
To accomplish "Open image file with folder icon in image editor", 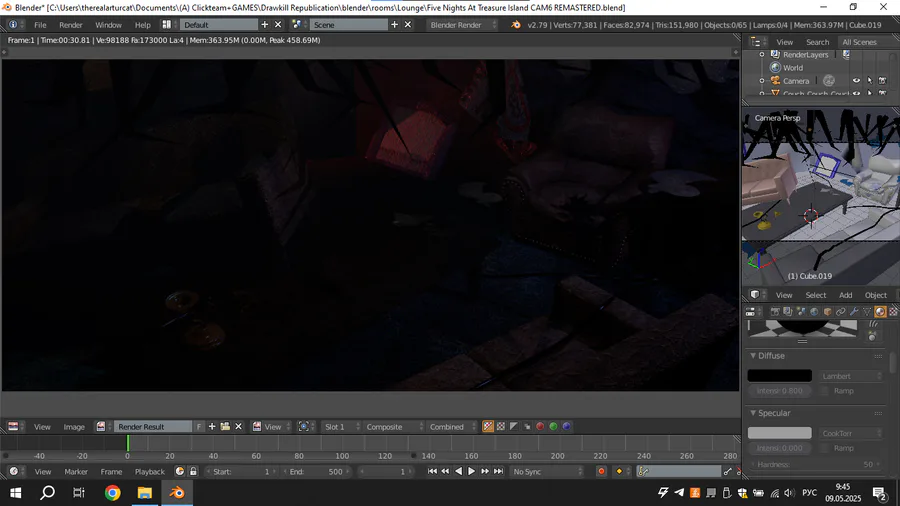I will point(225,426).
